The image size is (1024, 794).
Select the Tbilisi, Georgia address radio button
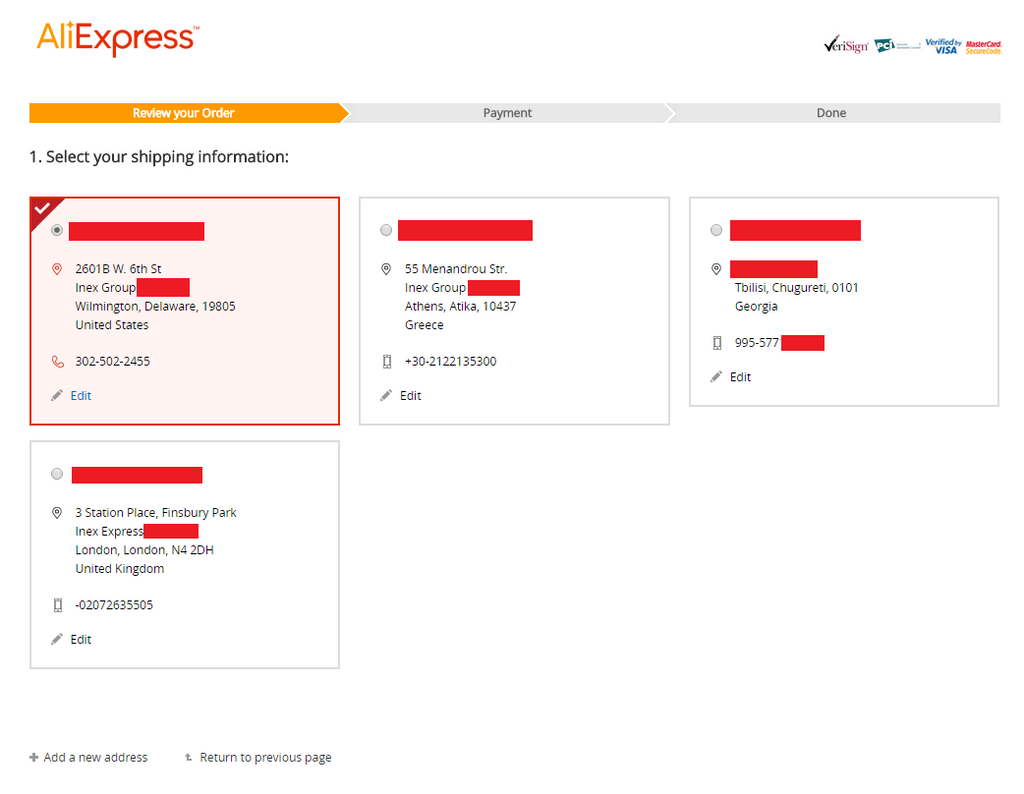[716, 230]
